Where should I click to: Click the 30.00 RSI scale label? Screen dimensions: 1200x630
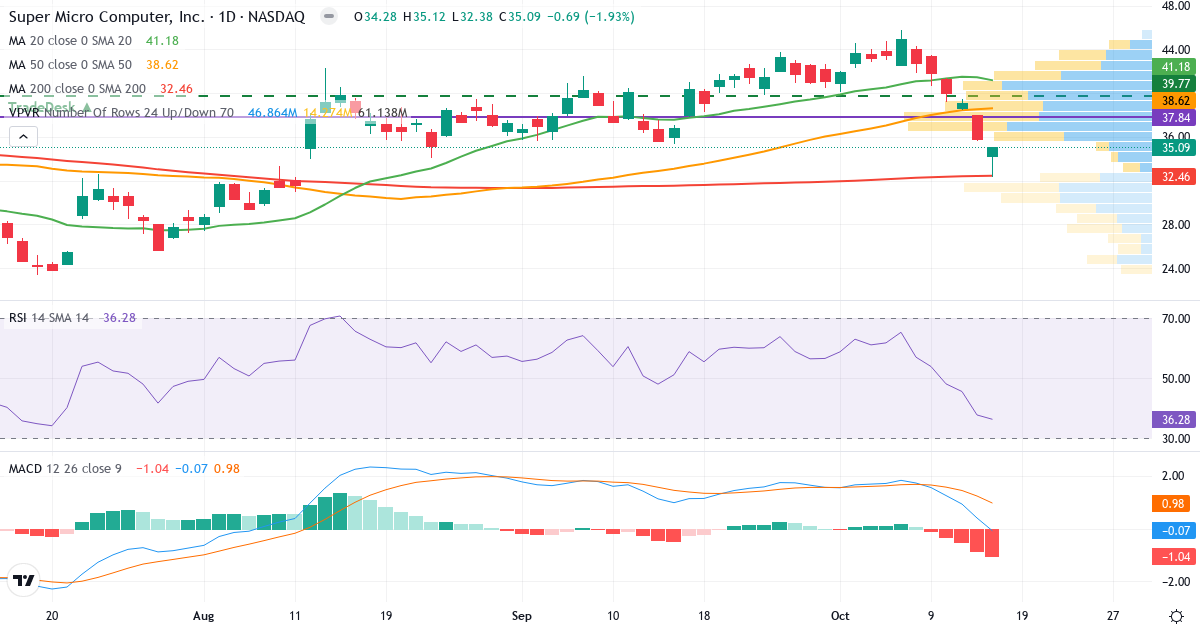point(1175,438)
